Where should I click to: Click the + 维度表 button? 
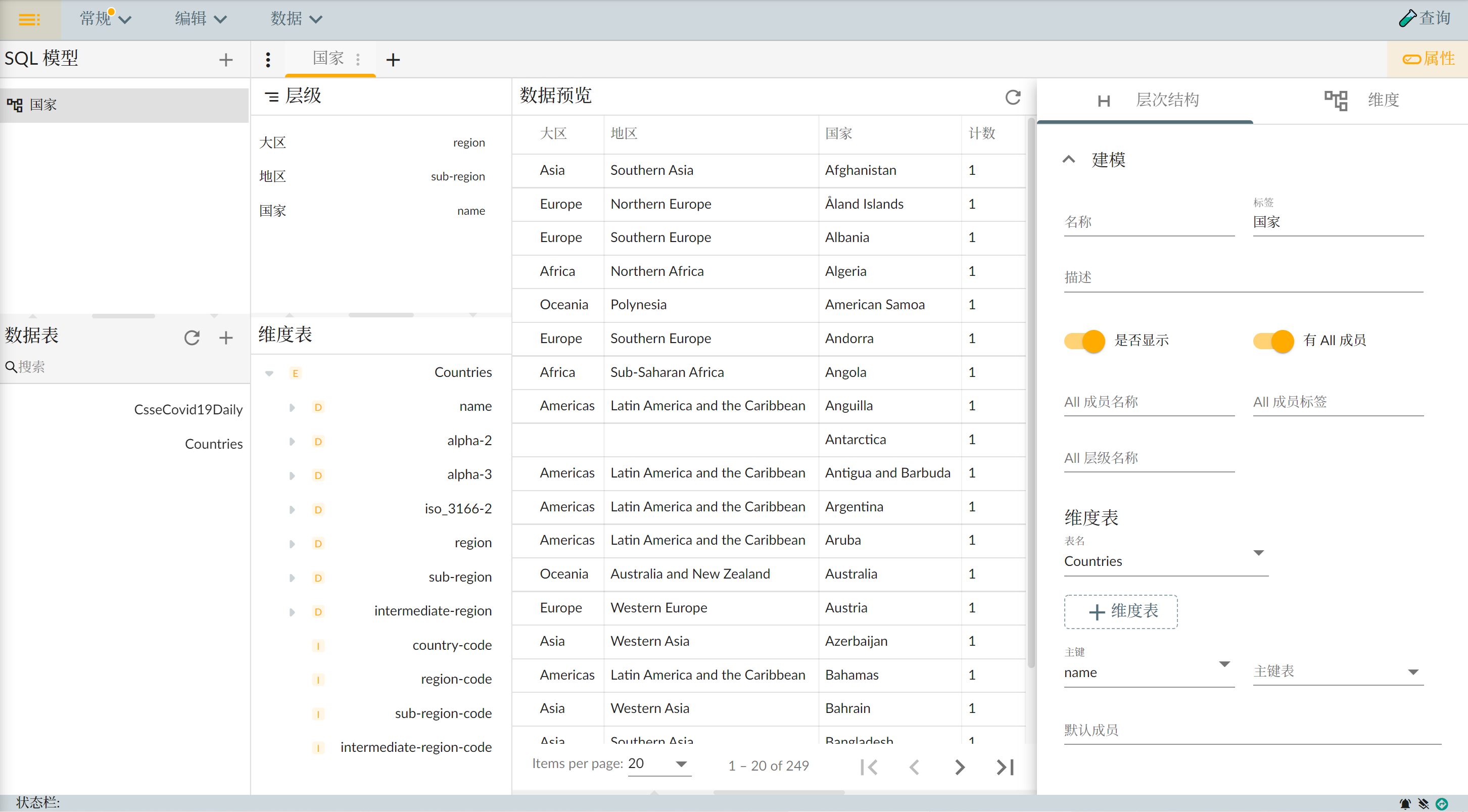point(1120,611)
